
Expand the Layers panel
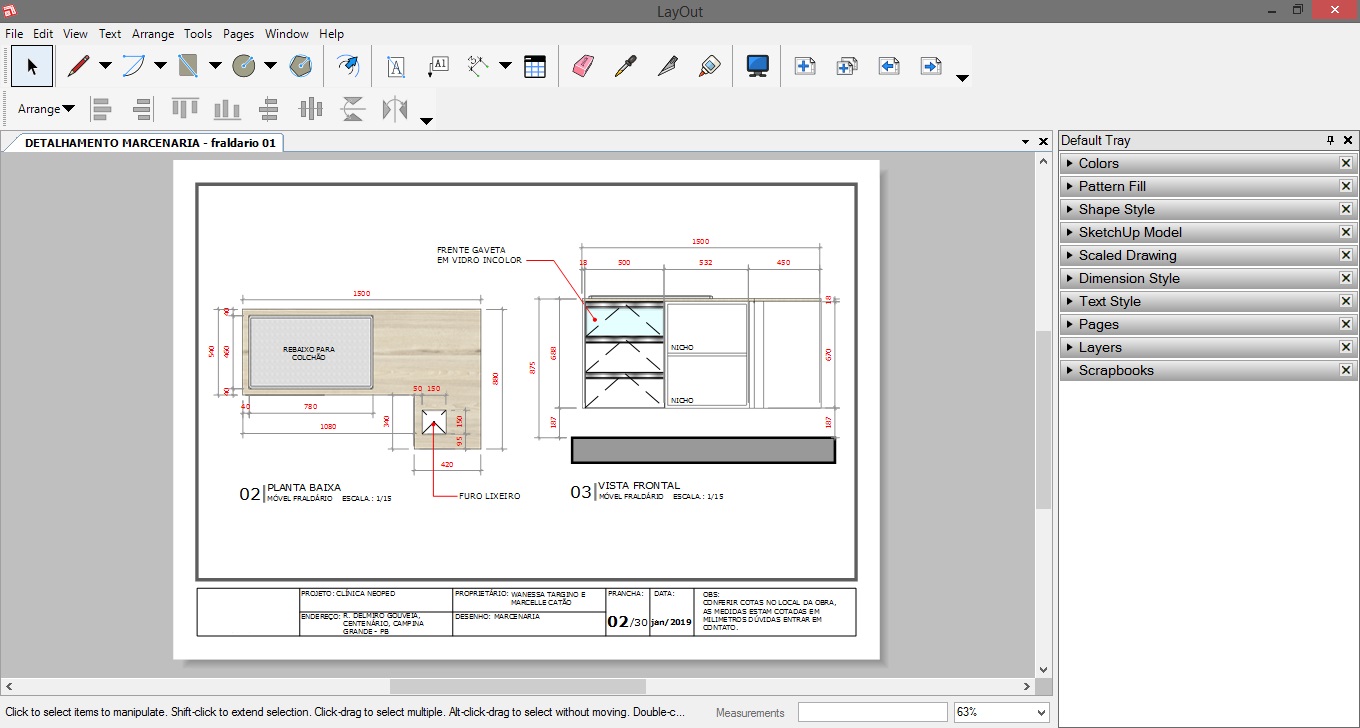click(x=1100, y=347)
